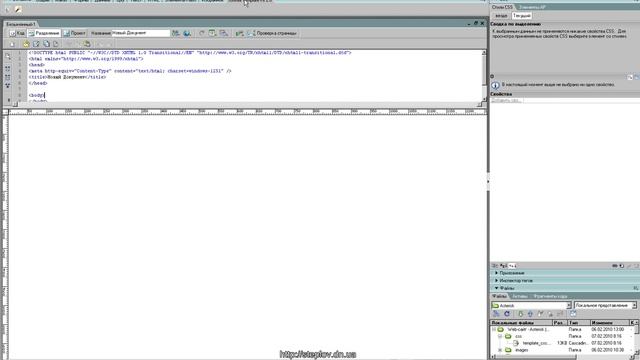Open the Visual aids icon menu
The width and height of the screenshot is (640, 360).
coord(224,33)
